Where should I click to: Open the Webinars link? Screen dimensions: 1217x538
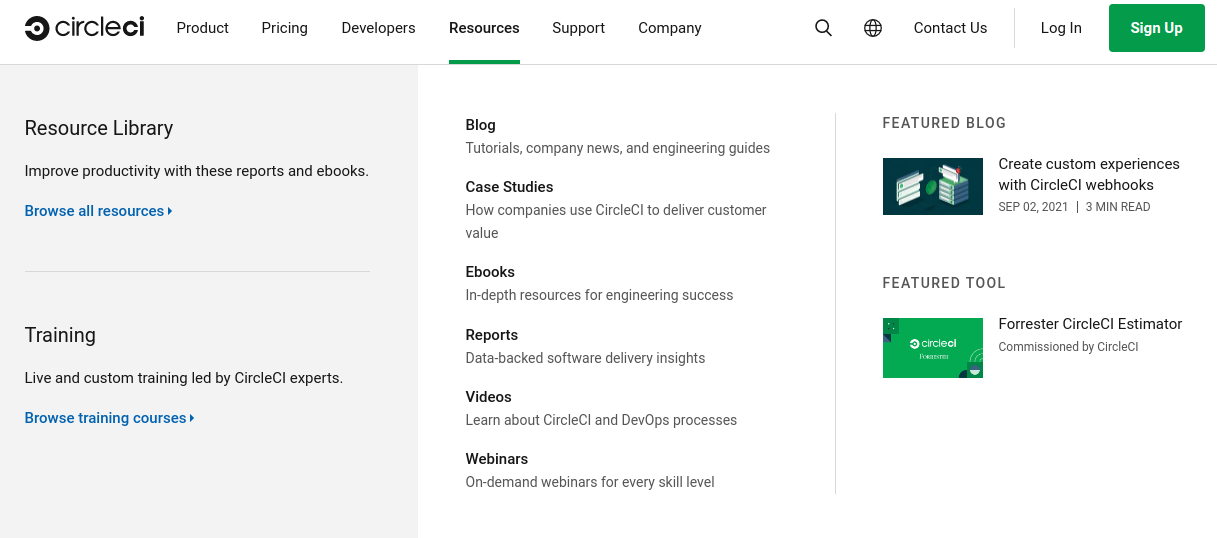coord(497,459)
